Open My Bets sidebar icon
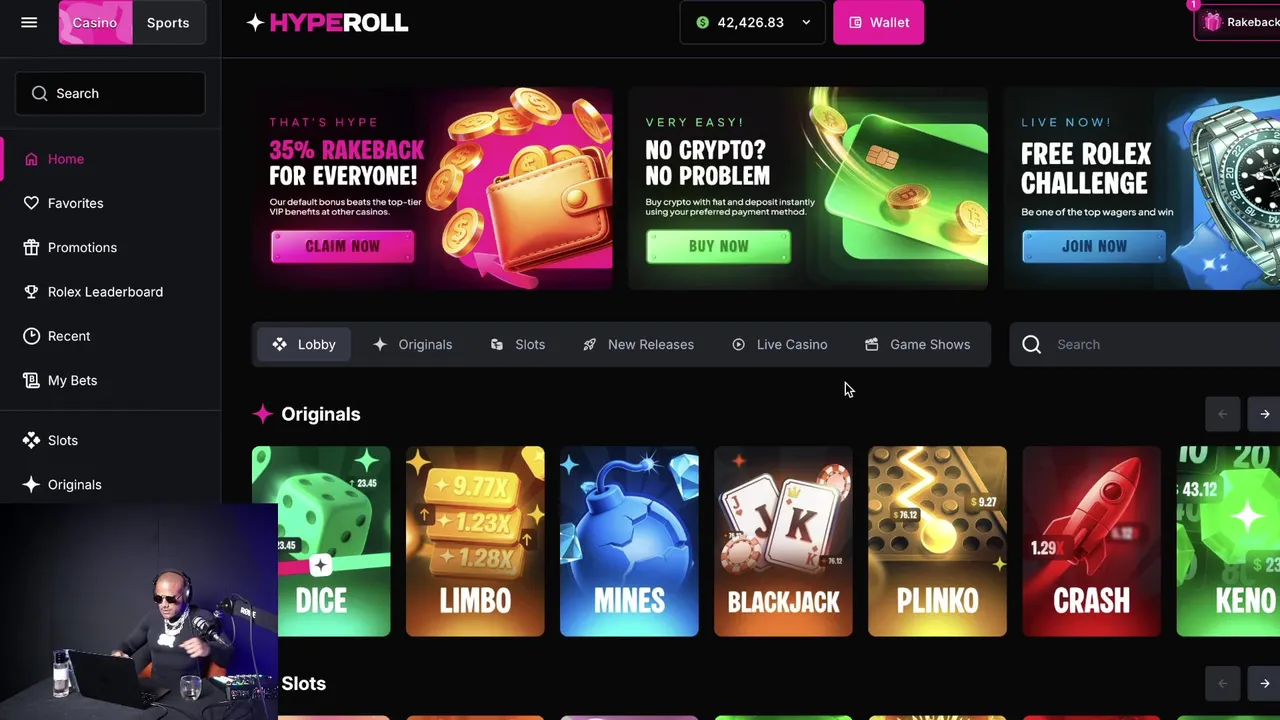The height and width of the screenshot is (720, 1280). [31, 380]
